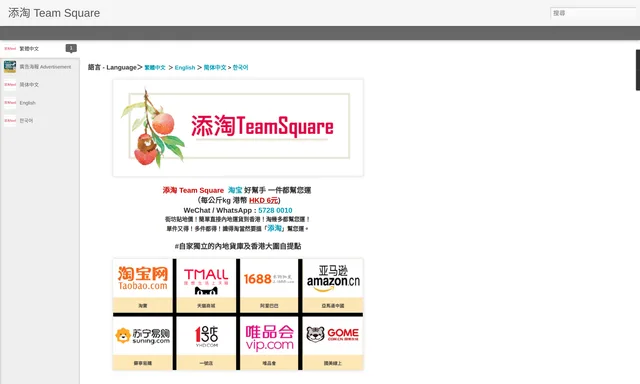
Task: Click the blue 「添淘」 text link
Action: (274, 228)
